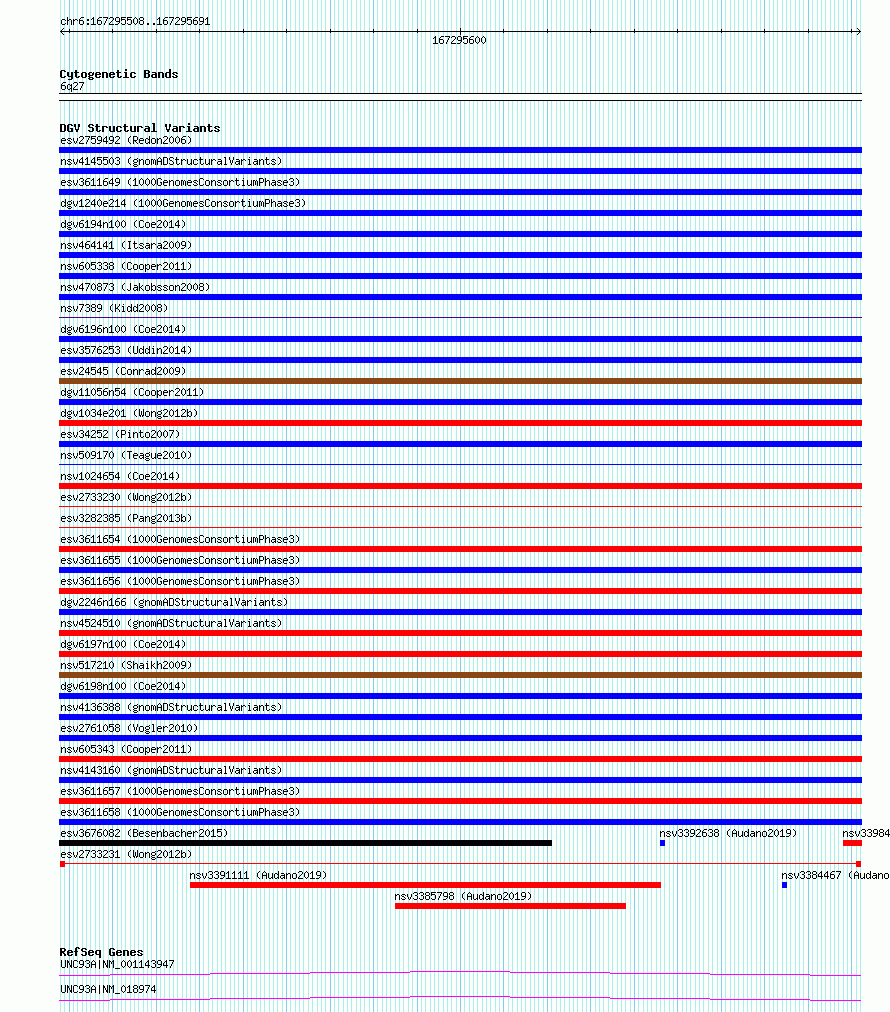Click the red dgv1034e201 (Wong2012b) bar
The image size is (890, 1012).
460,423
